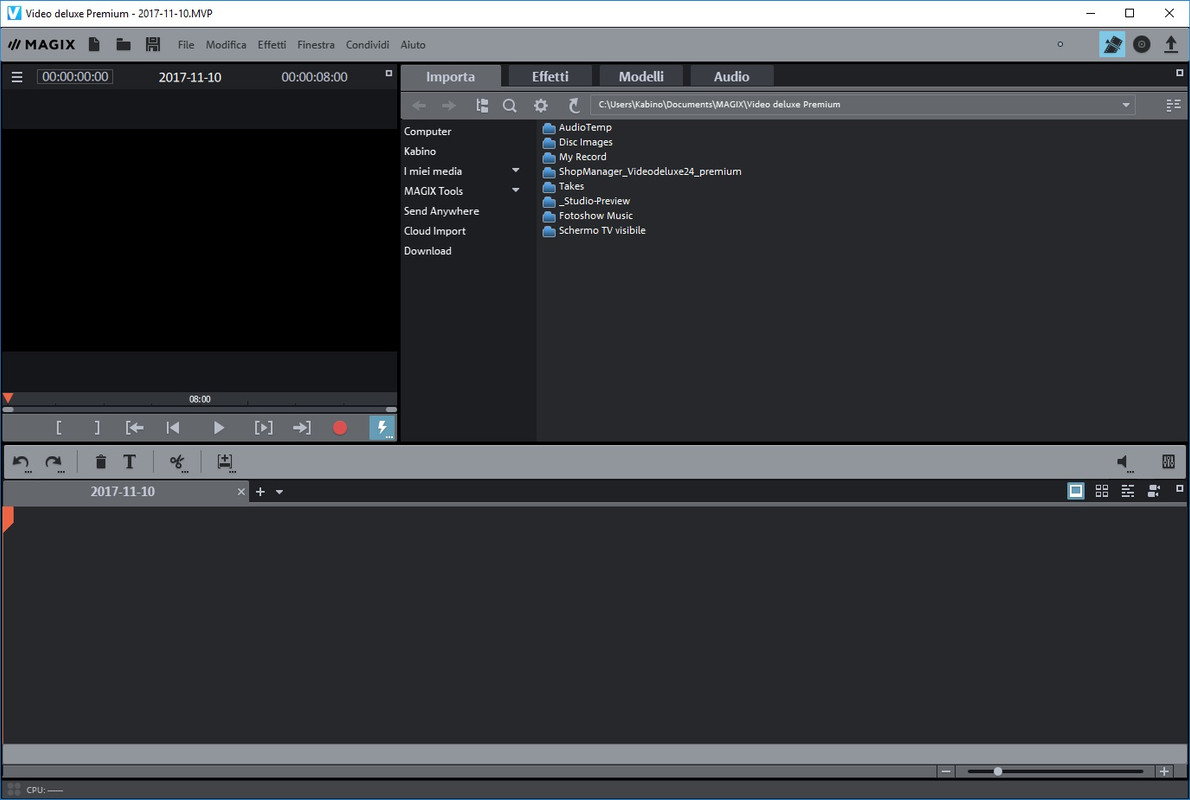Select the My Record folder
The image size is (1190, 800).
pyautogui.click(x=575, y=157)
